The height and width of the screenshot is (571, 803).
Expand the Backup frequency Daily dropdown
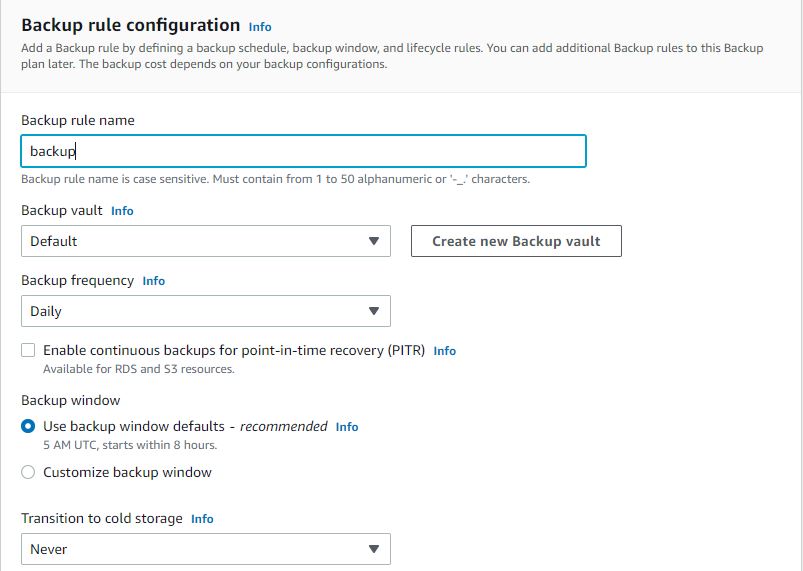click(205, 311)
